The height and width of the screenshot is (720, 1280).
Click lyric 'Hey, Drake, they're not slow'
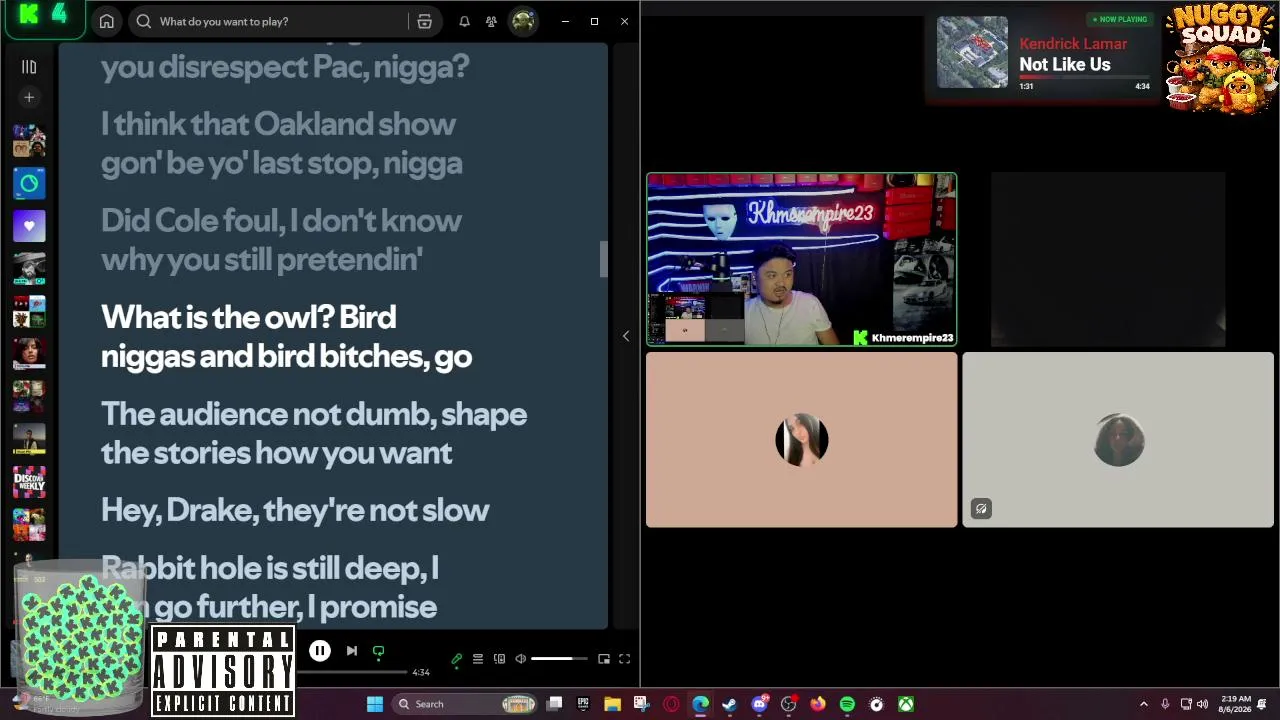295,510
